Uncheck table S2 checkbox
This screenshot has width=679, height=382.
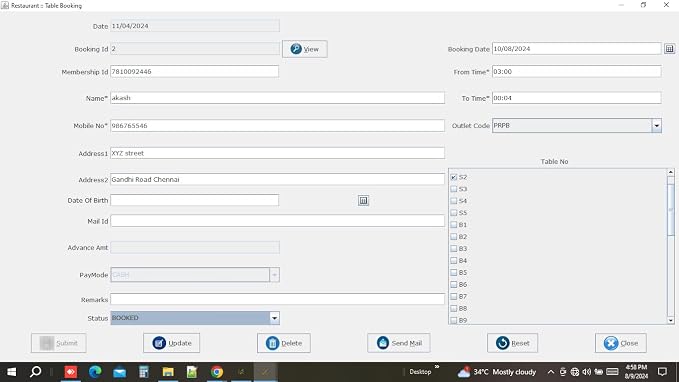[454, 177]
